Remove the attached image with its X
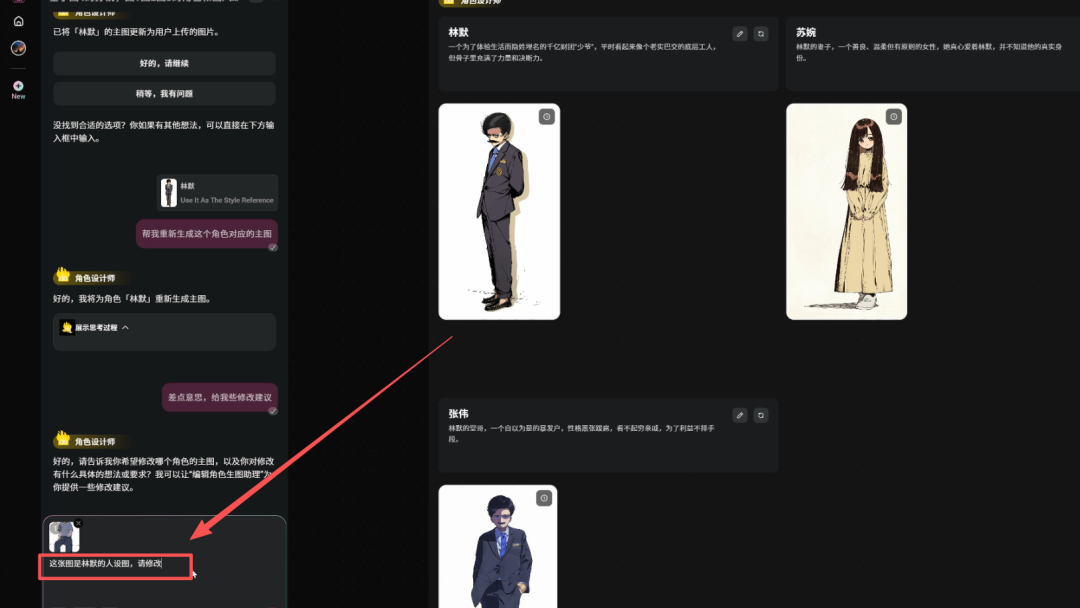Image resolution: width=1080 pixels, height=608 pixels. coord(80,522)
